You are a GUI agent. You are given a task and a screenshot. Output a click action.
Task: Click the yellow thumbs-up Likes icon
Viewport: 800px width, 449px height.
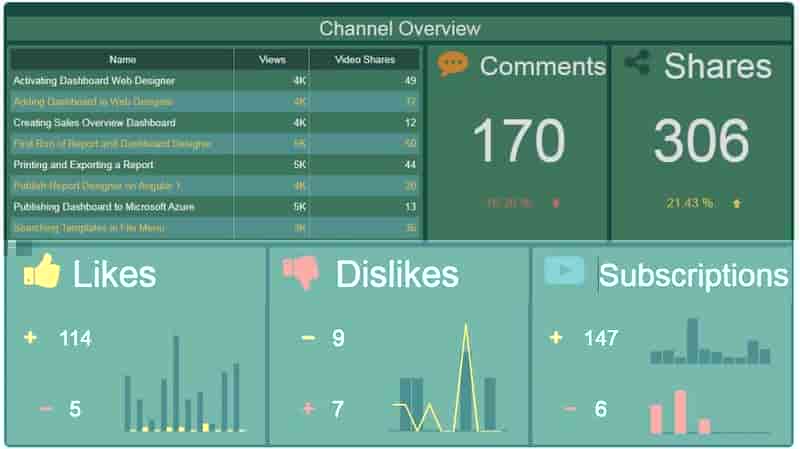click(x=42, y=271)
